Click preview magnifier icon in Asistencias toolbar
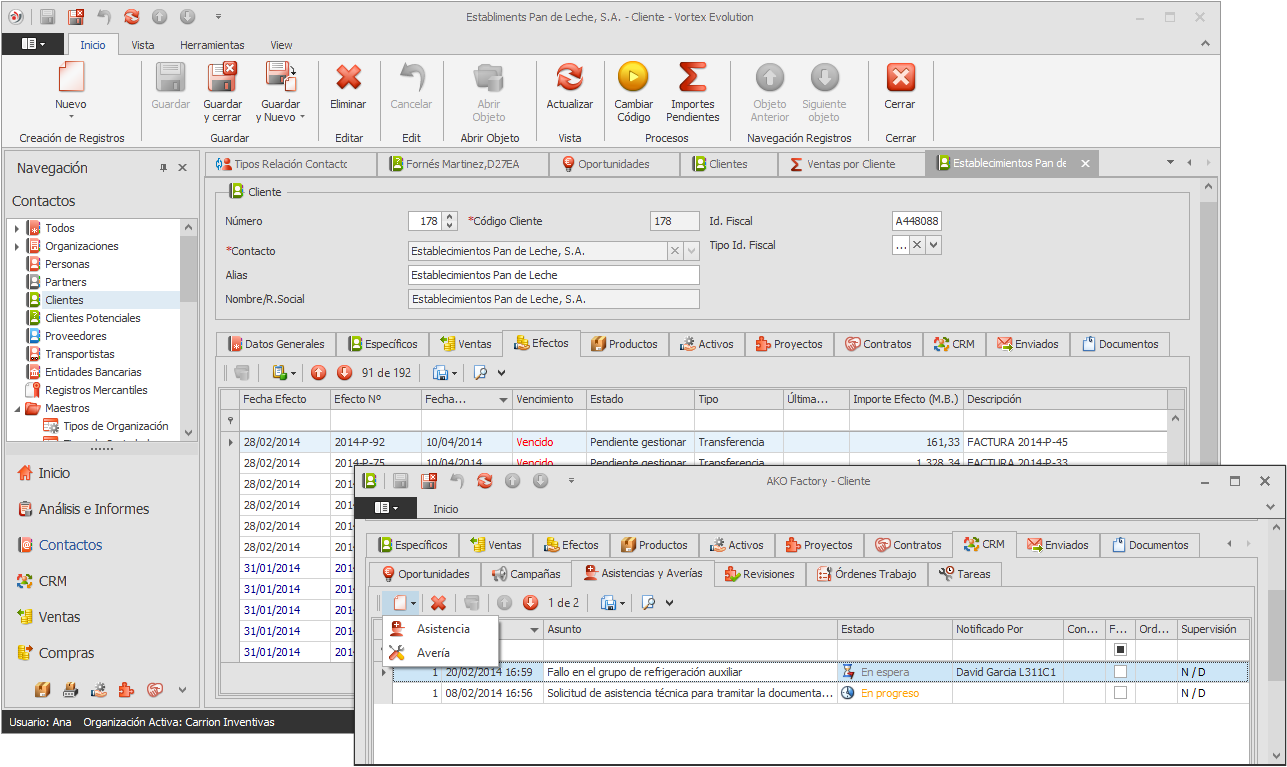 click(648, 603)
